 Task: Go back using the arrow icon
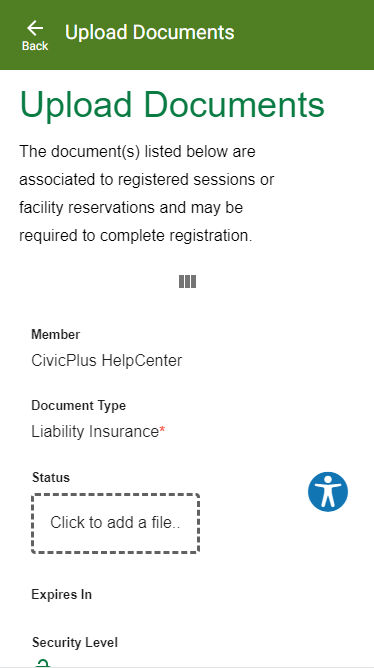(35, 28)
